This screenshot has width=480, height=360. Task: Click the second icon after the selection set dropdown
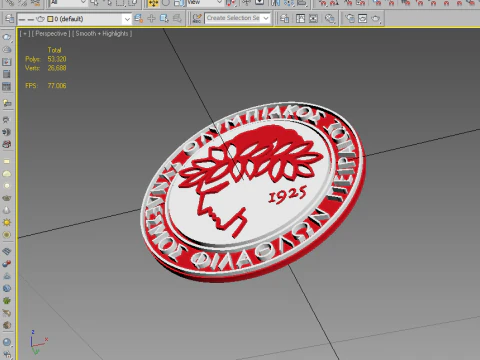tap(300, 18)
